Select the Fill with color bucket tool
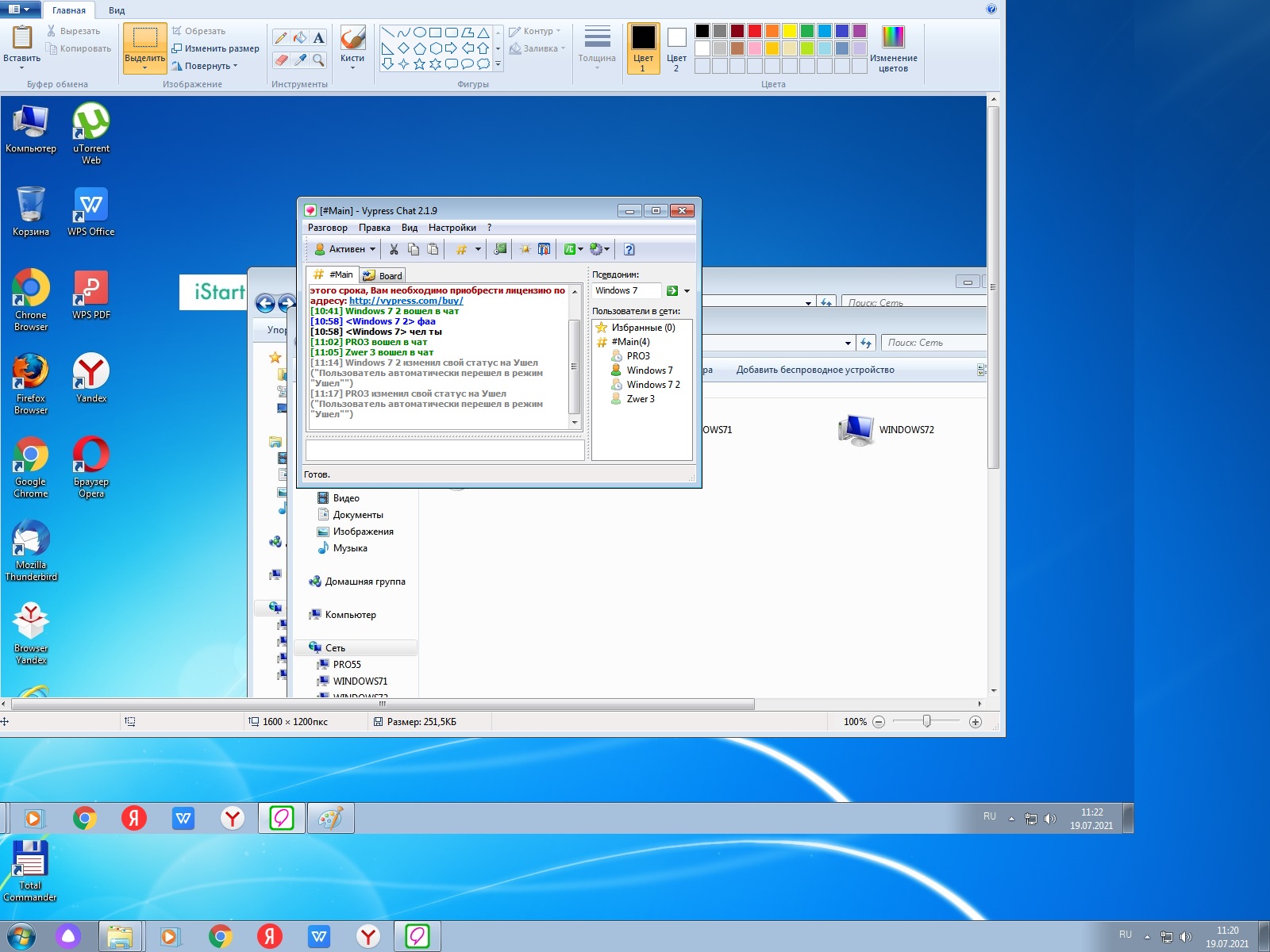This screenshot has height=952, width=1270. tap(299, 37)
